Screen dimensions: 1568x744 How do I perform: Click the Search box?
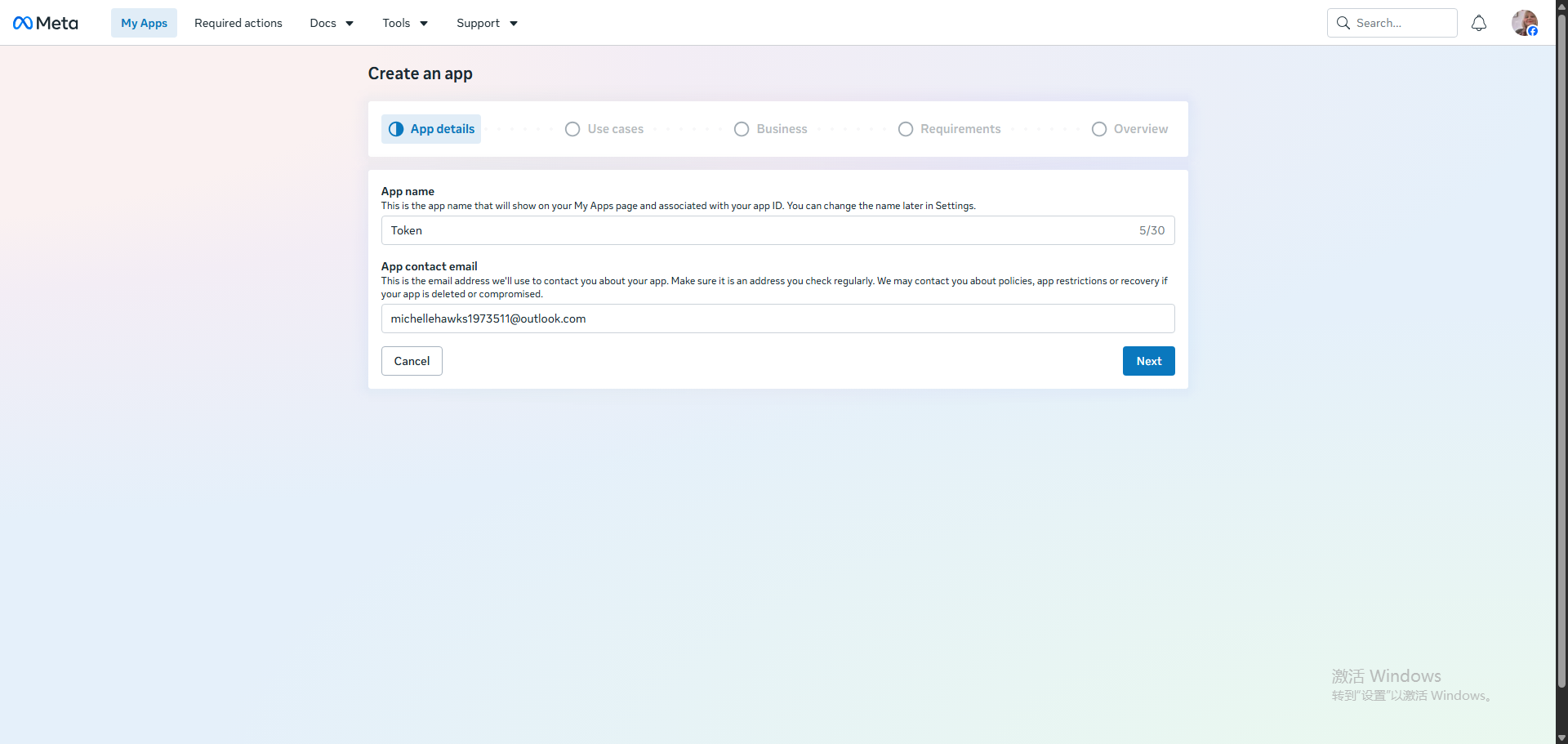(x=1392, y=23)
